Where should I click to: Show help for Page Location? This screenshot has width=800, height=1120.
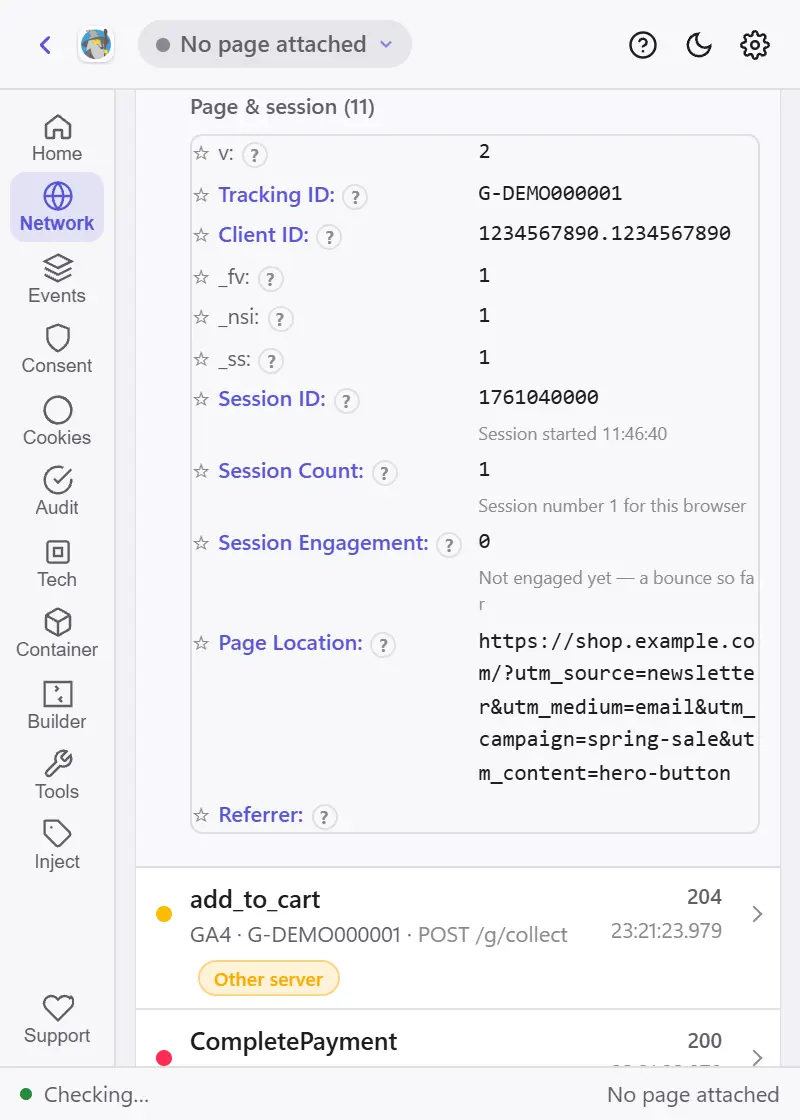click(384, 645)
